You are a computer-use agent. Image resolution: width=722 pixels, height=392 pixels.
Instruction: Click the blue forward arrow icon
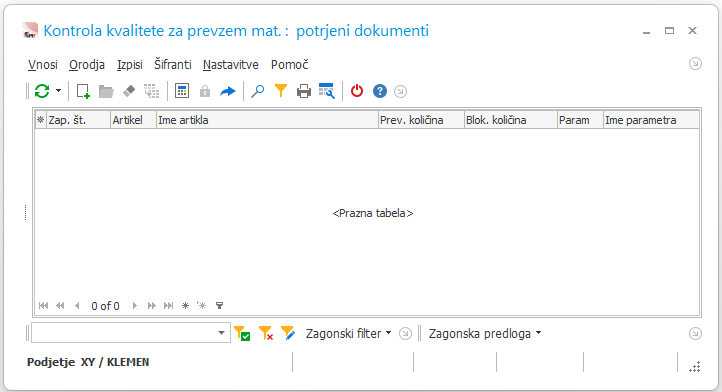227,92
